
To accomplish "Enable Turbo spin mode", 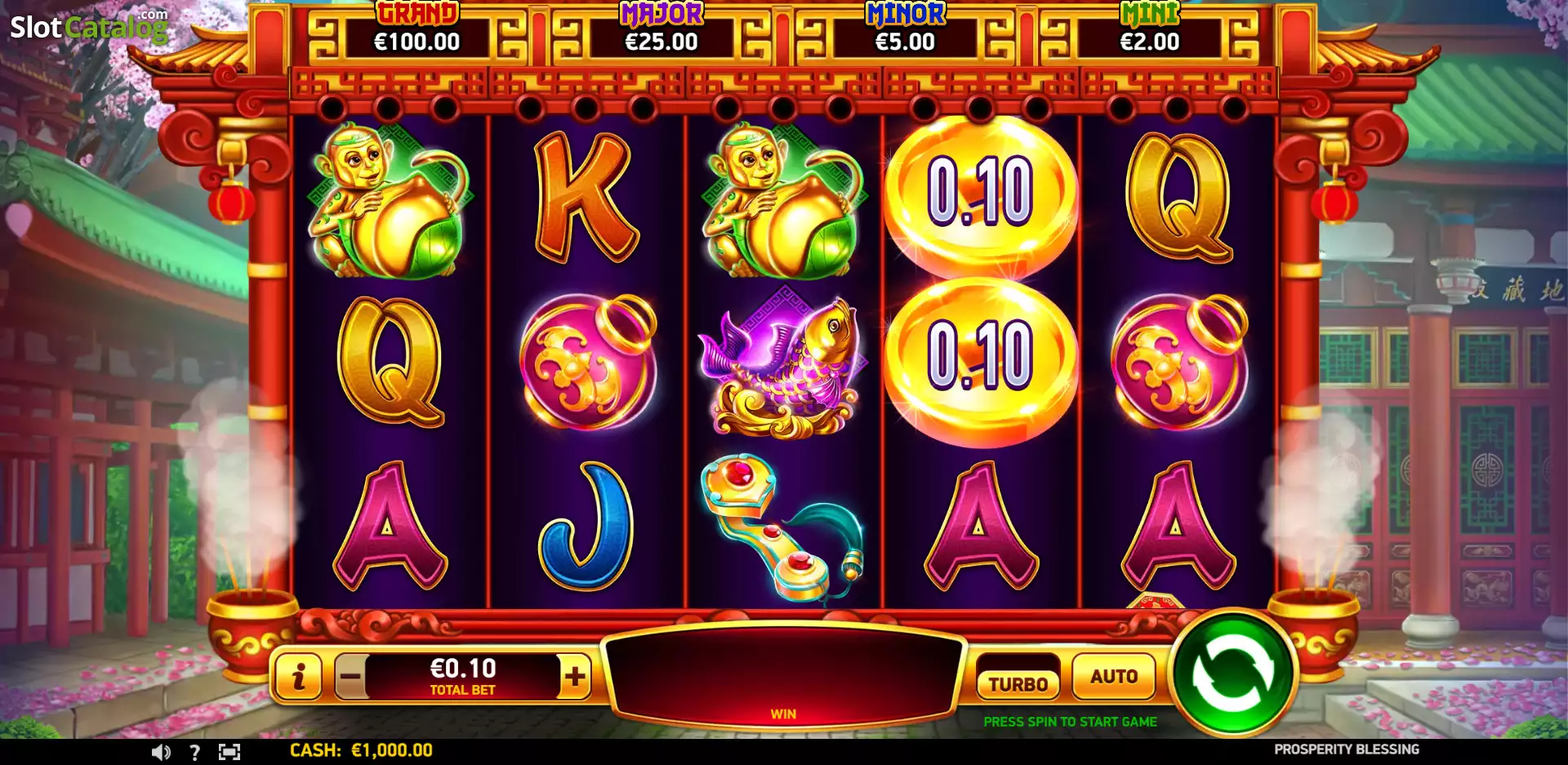I will pos(1018,684).
